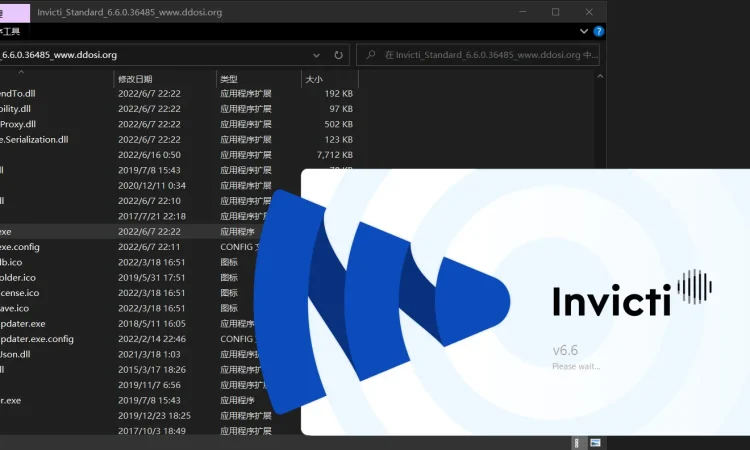Sort by the 修改日期 column header
Viewport: 750px width, 450px height.
click(135, 79)
